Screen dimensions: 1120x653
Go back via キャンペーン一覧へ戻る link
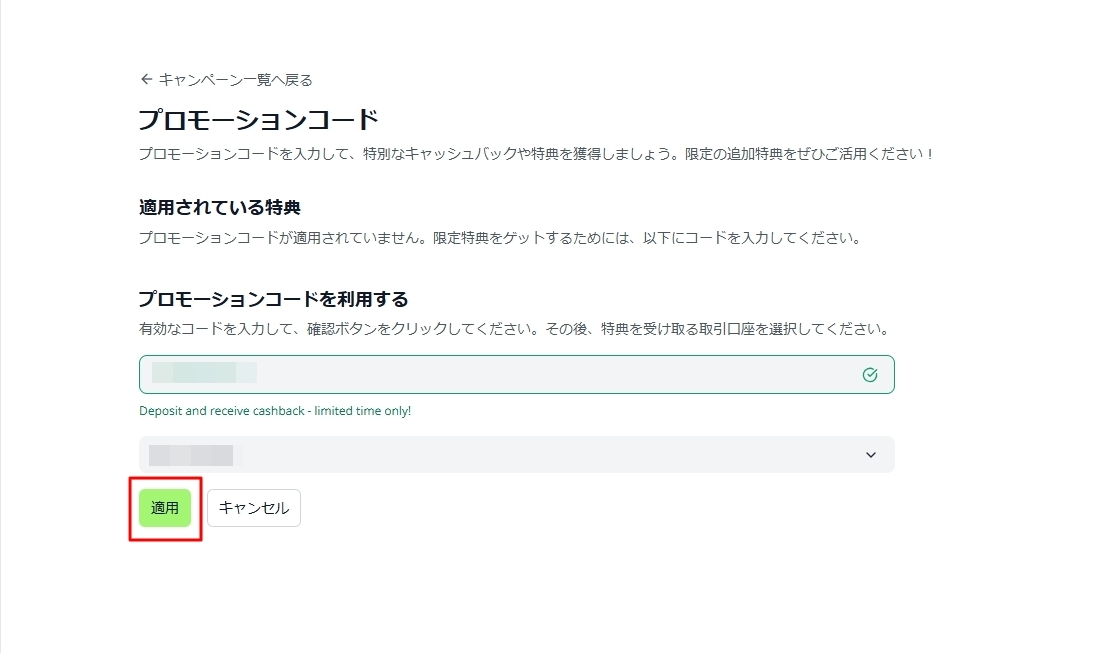tap(226, 80)
